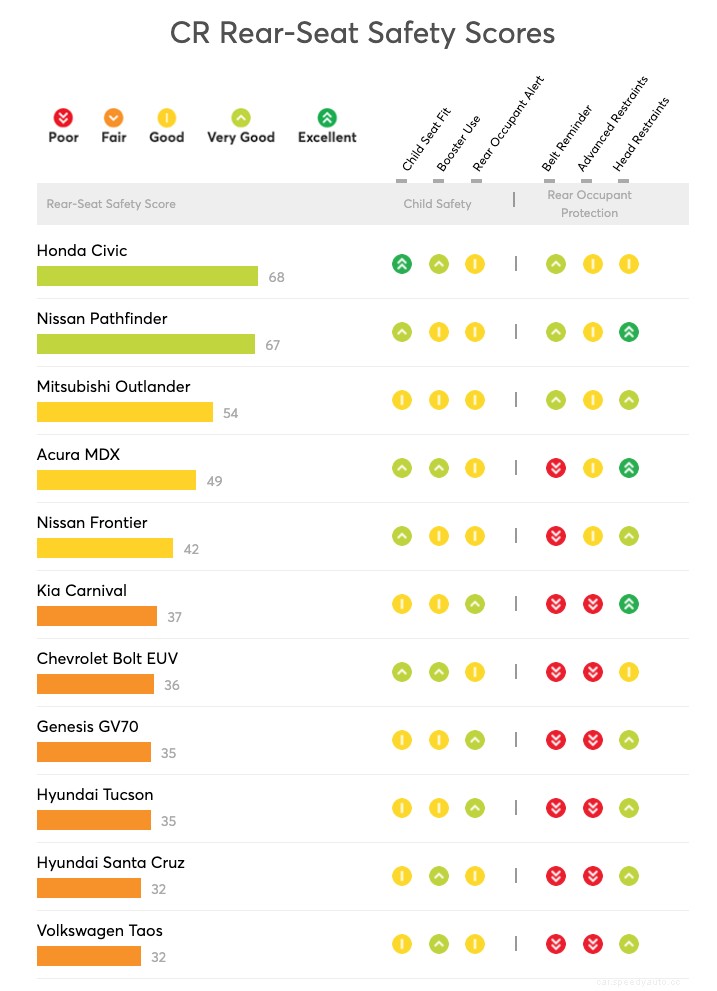Click the green Excellent legend icon
This screenshot has width=717, height=991.
tap(327, 118)
